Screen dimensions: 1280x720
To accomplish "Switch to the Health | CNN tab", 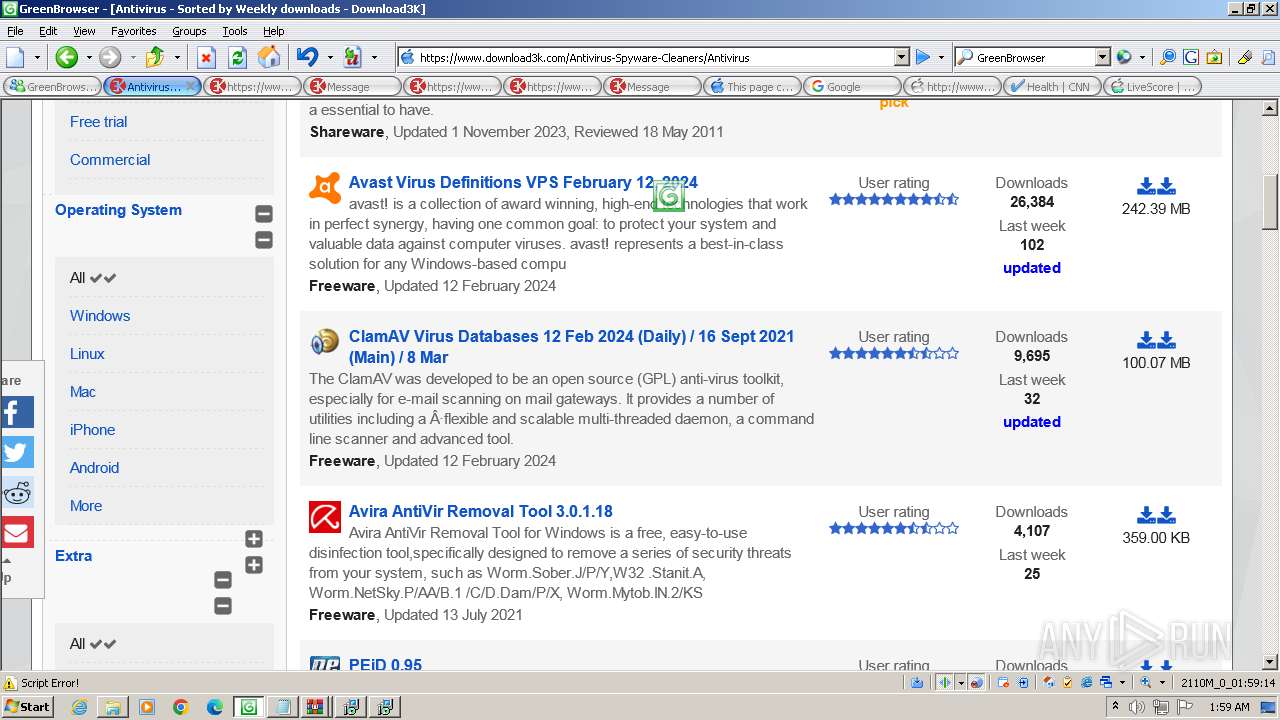I will tap(1052, 87).
